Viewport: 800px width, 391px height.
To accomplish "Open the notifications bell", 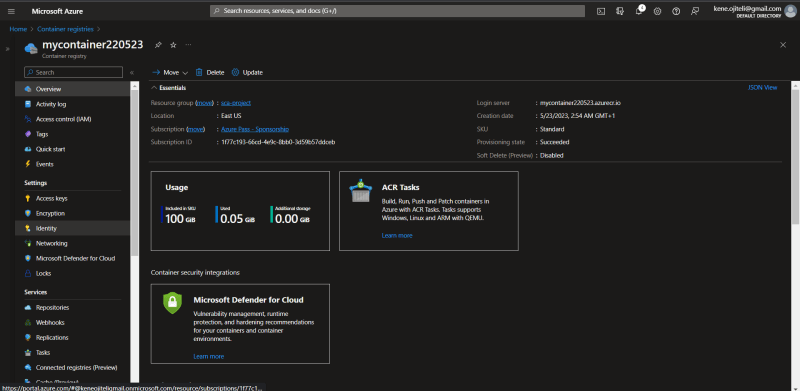I will [x=639, y=11].
